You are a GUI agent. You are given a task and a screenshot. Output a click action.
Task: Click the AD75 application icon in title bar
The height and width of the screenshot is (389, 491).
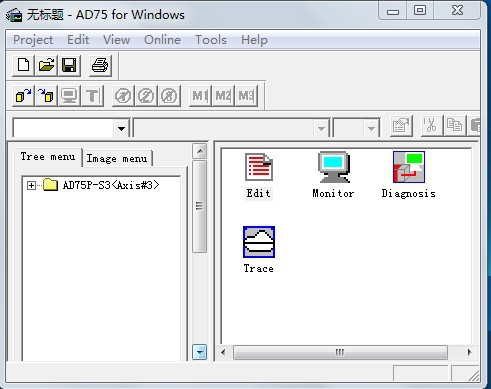pos(14,15)
